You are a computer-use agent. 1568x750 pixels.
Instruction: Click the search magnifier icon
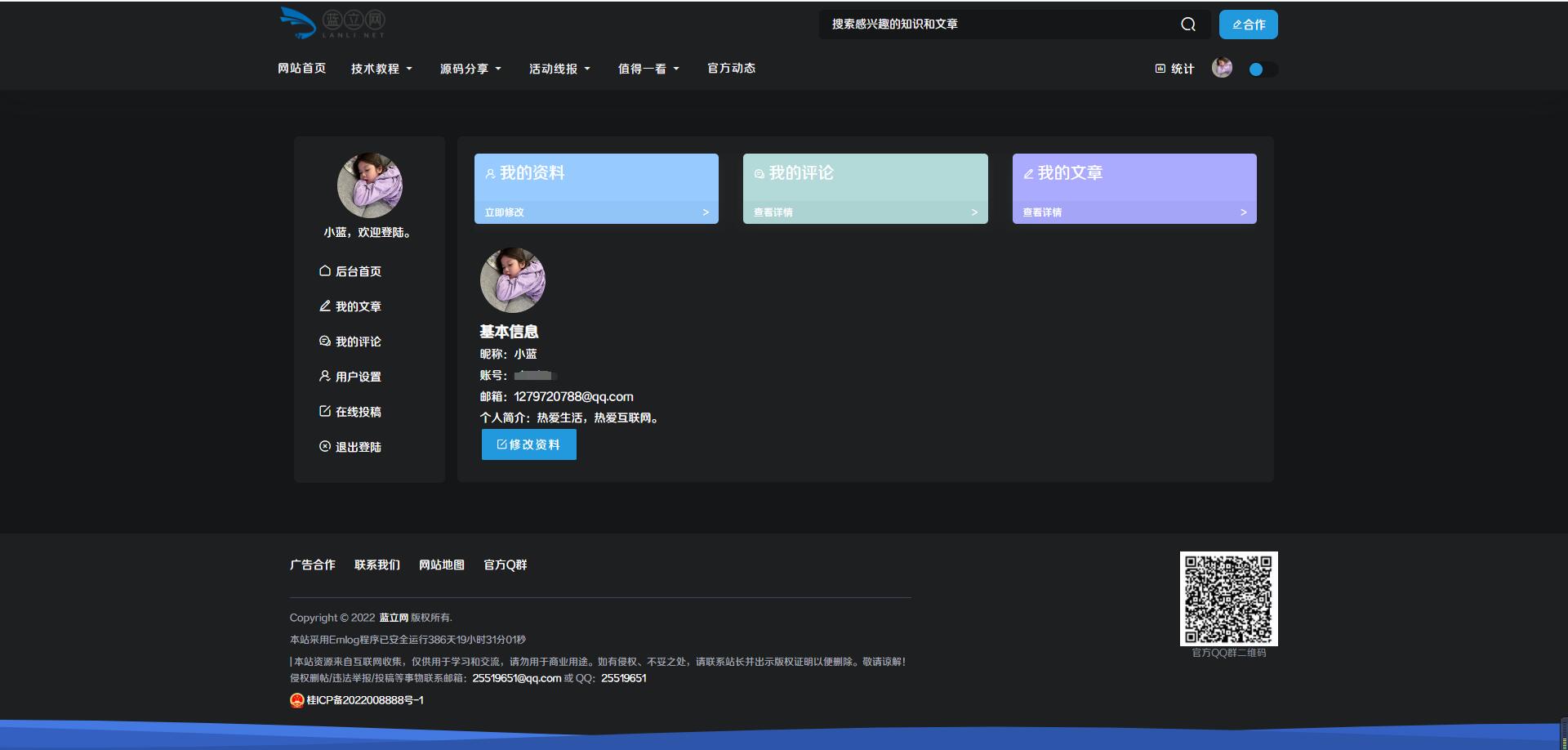click(1187, 25)
